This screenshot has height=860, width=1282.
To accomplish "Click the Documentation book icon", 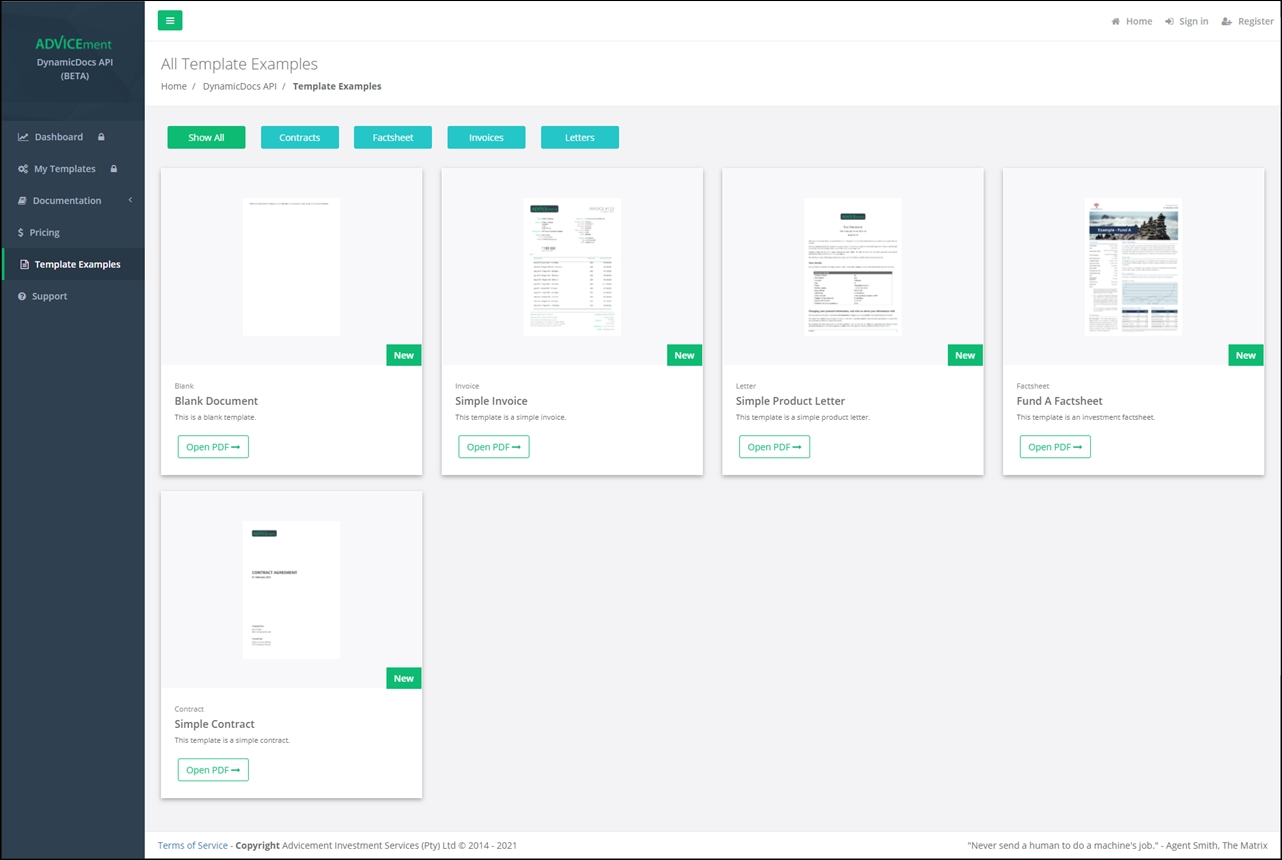I will click(x=23, y=201).
